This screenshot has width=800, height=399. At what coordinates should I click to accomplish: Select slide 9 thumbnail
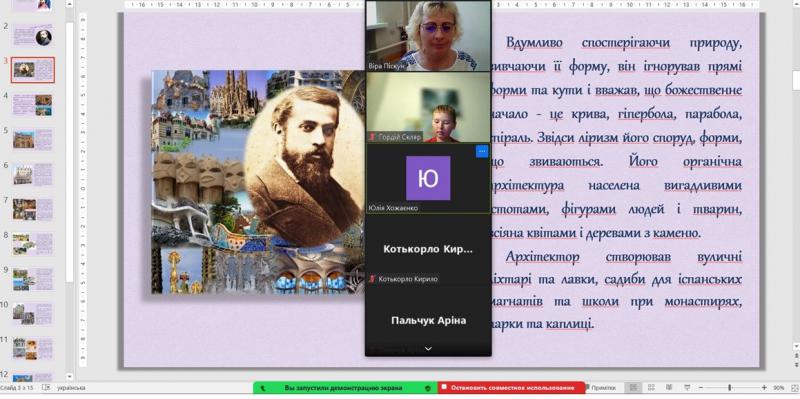[x=33, y=279]
